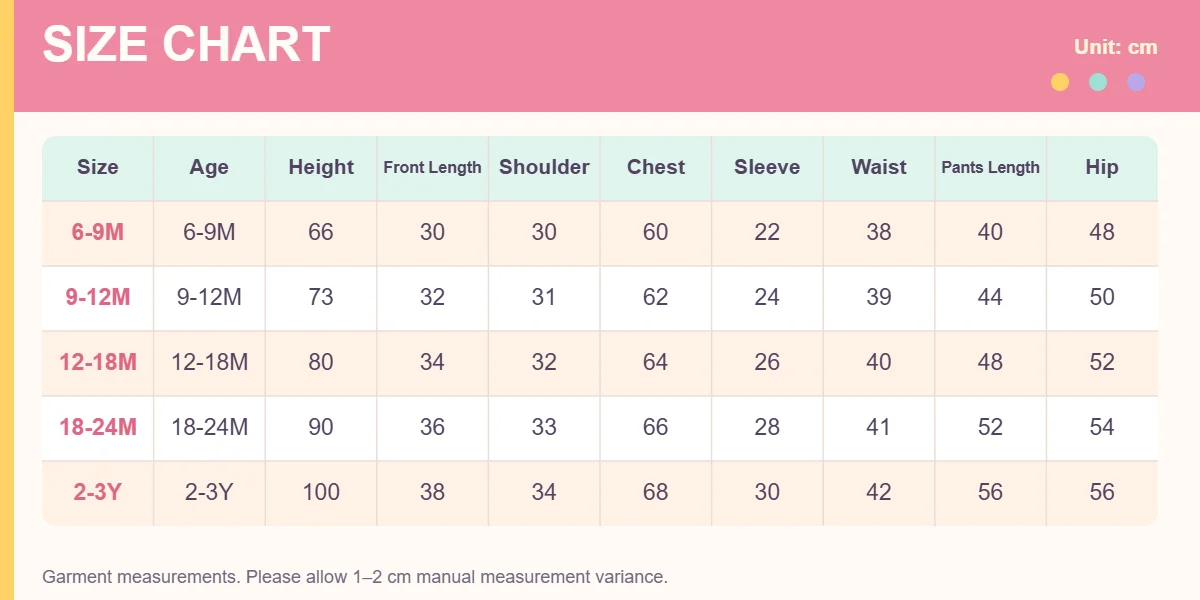Screen dimensions: 1200x600
Task: Click the Front Length column header
Action: pyautogui.click(x=433, y=168)
